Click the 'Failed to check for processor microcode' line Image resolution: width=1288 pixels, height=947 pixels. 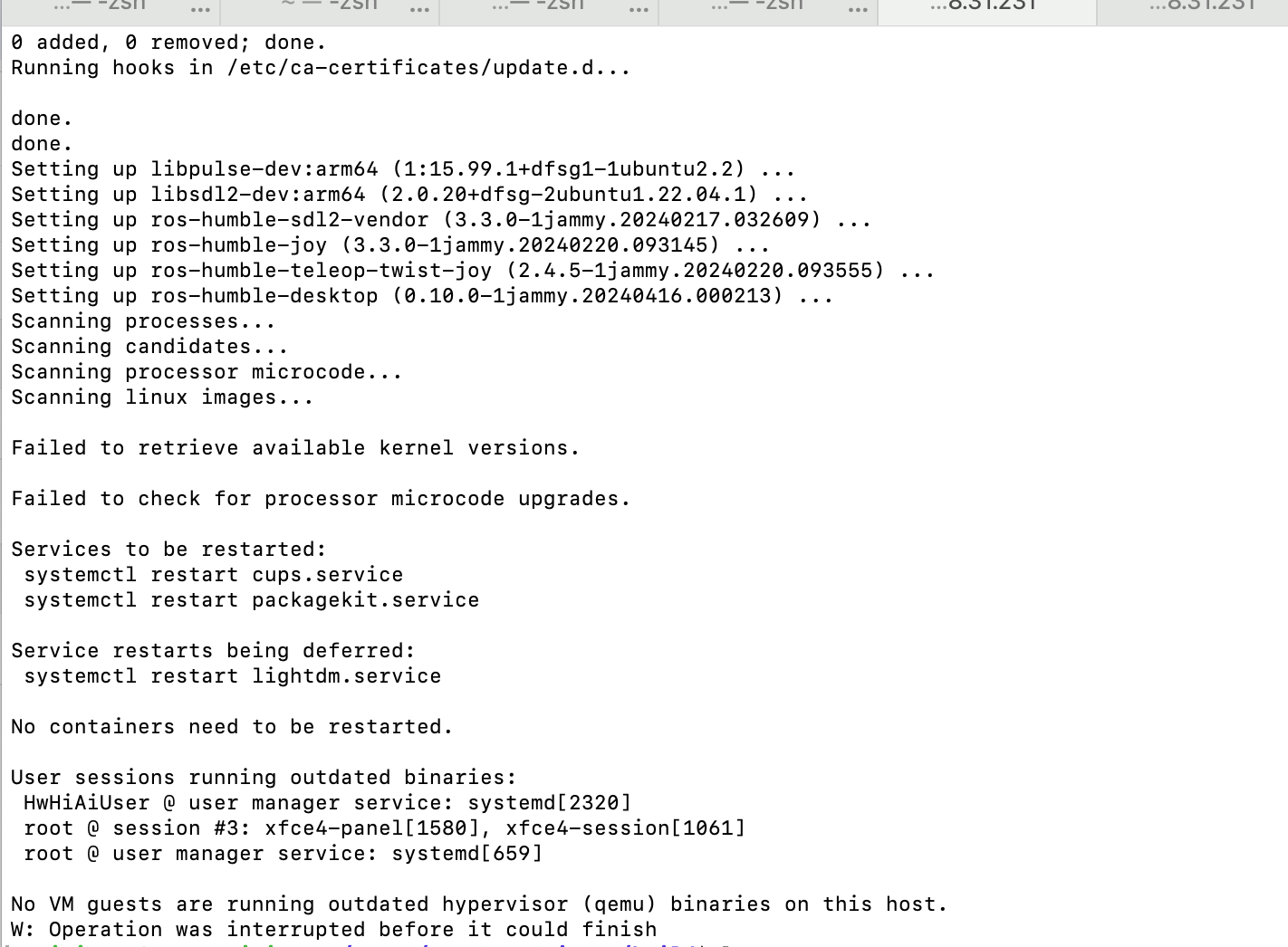pos(321,499)
